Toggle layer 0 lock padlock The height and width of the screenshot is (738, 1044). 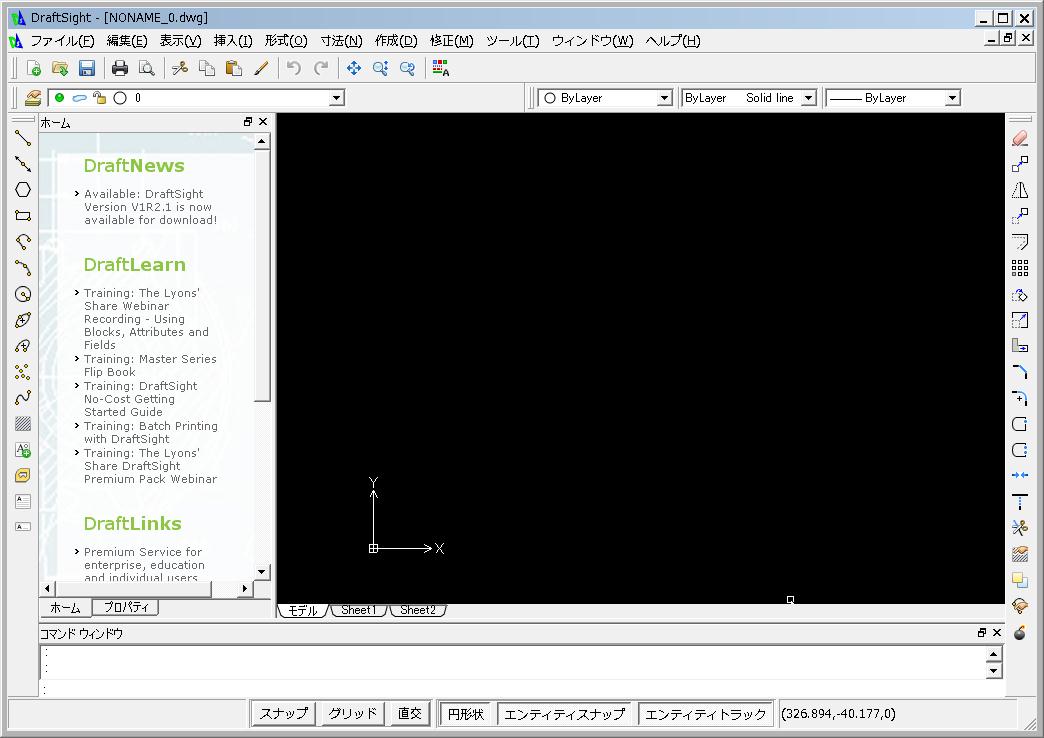[x=99, y=98]
